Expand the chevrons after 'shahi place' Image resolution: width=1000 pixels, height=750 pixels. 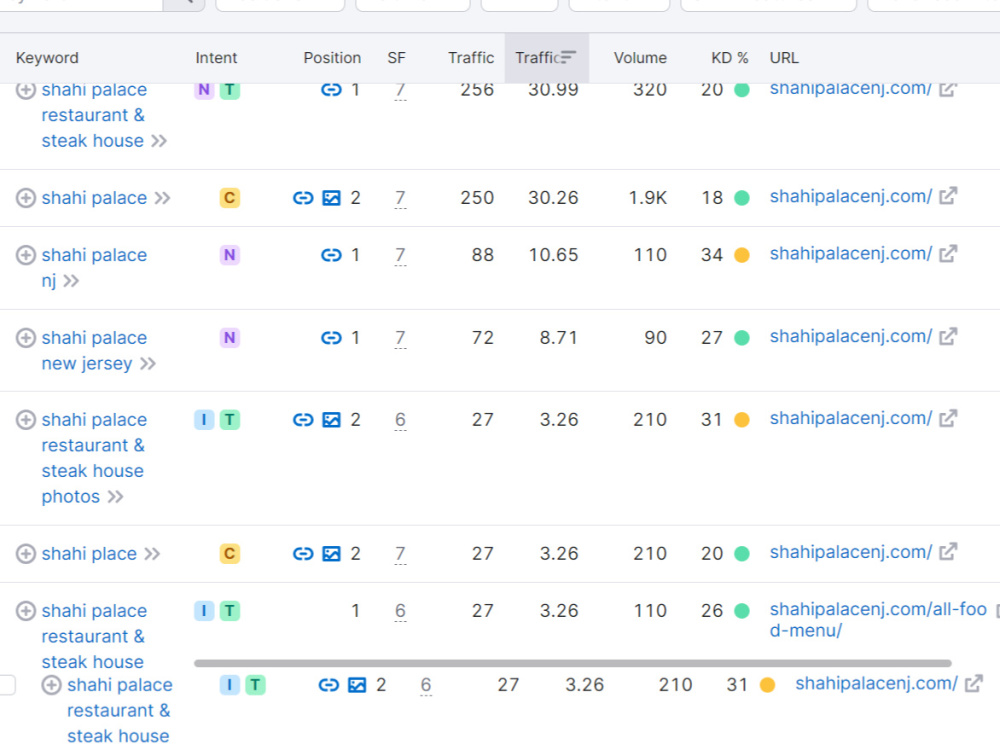(152, 554)
